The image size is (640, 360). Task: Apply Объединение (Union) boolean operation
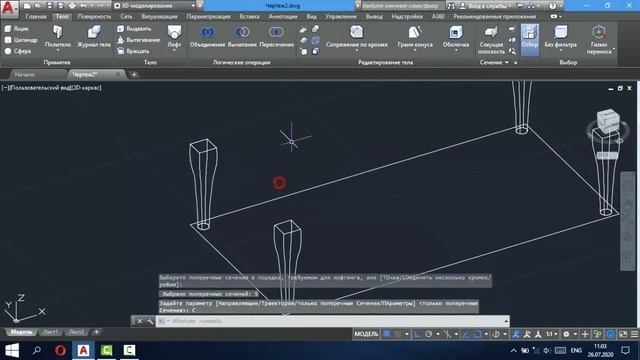pyautogui.click(x=207, y=36)
